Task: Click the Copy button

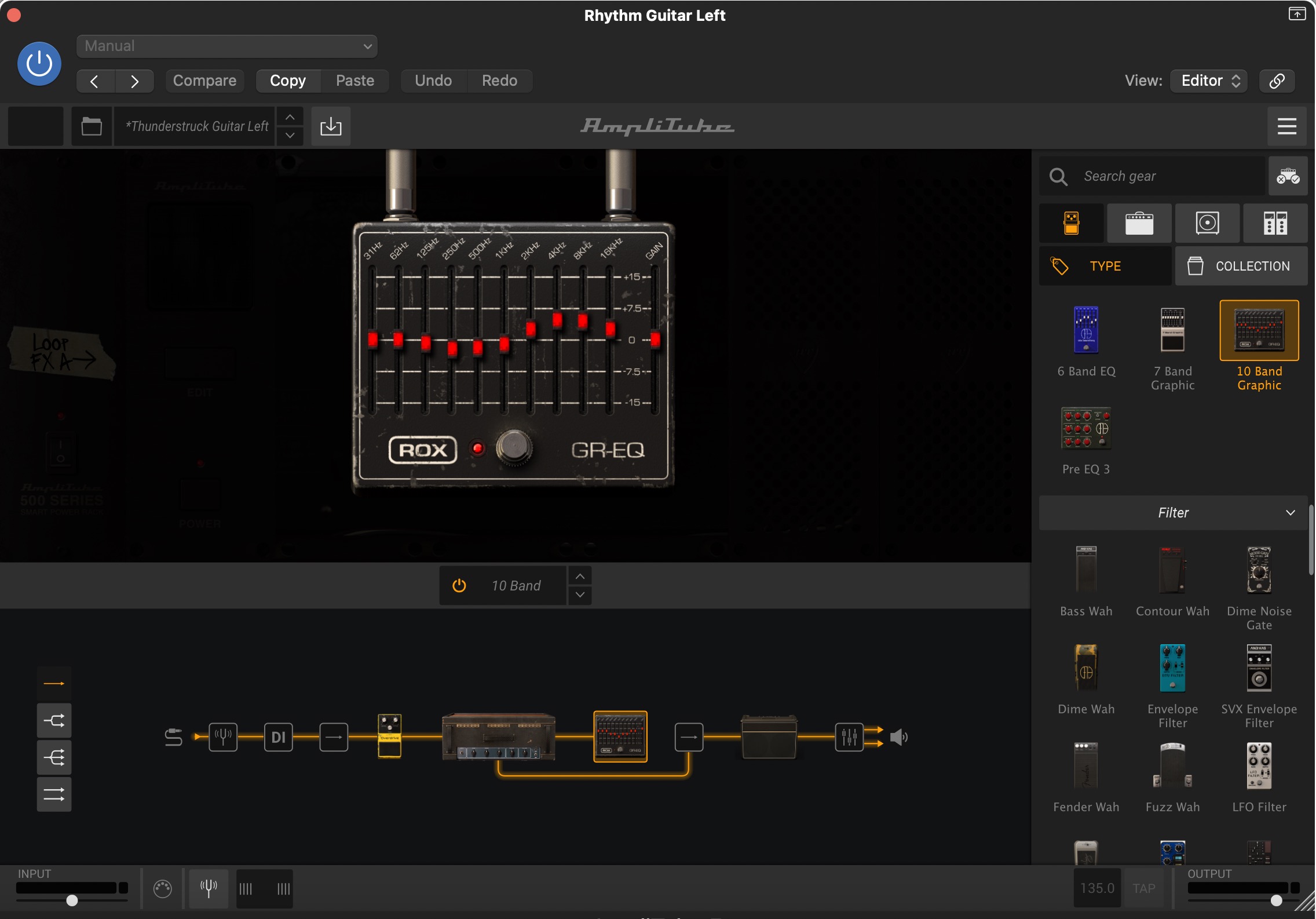Action: pos(288,81)
